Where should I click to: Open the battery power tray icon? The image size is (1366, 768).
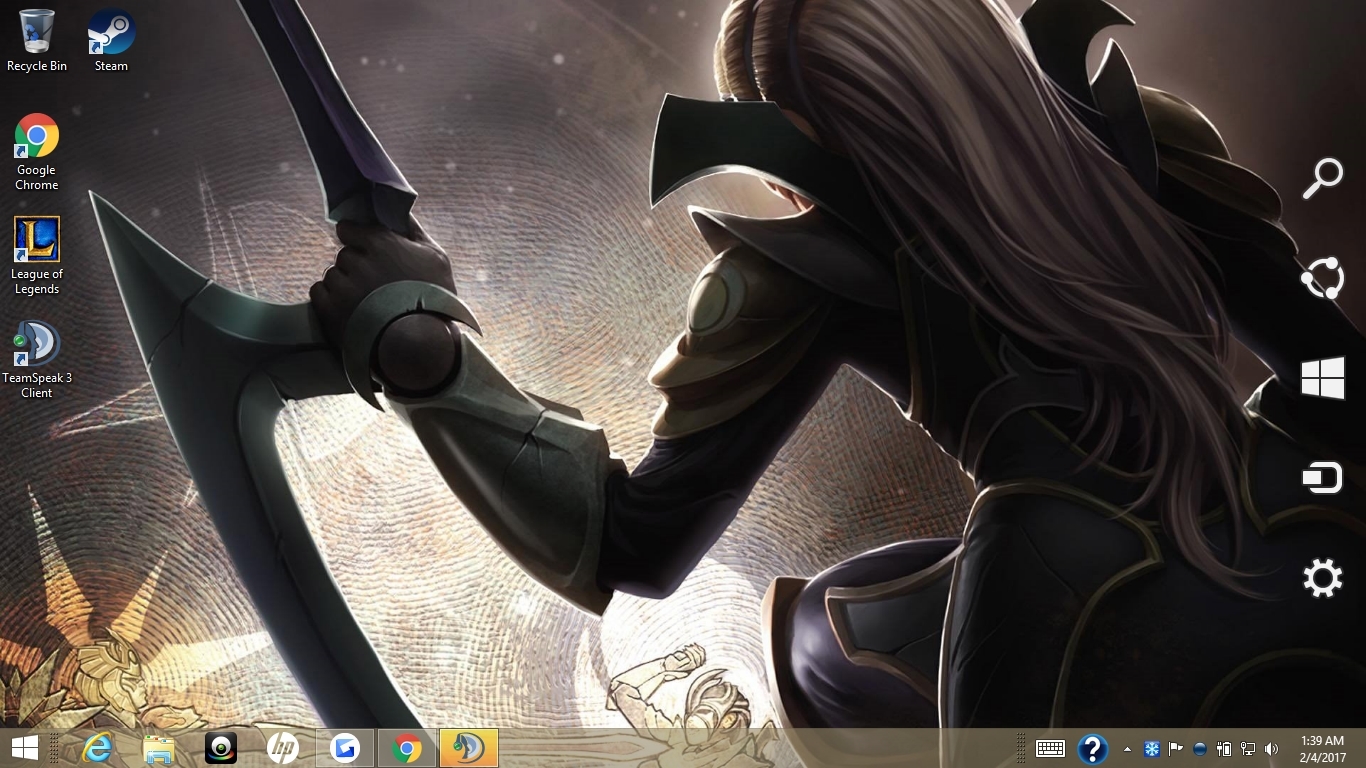click(1224, 749)
